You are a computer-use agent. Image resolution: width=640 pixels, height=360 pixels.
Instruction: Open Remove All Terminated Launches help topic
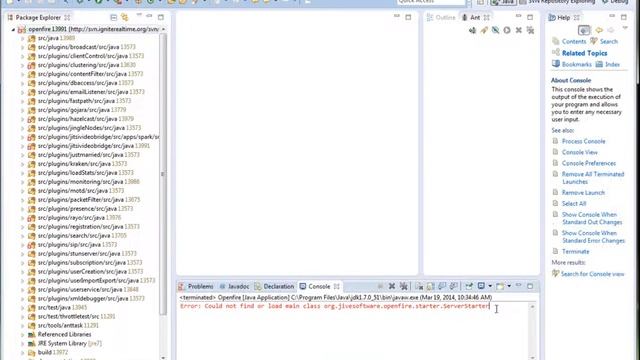pos(593,178)
